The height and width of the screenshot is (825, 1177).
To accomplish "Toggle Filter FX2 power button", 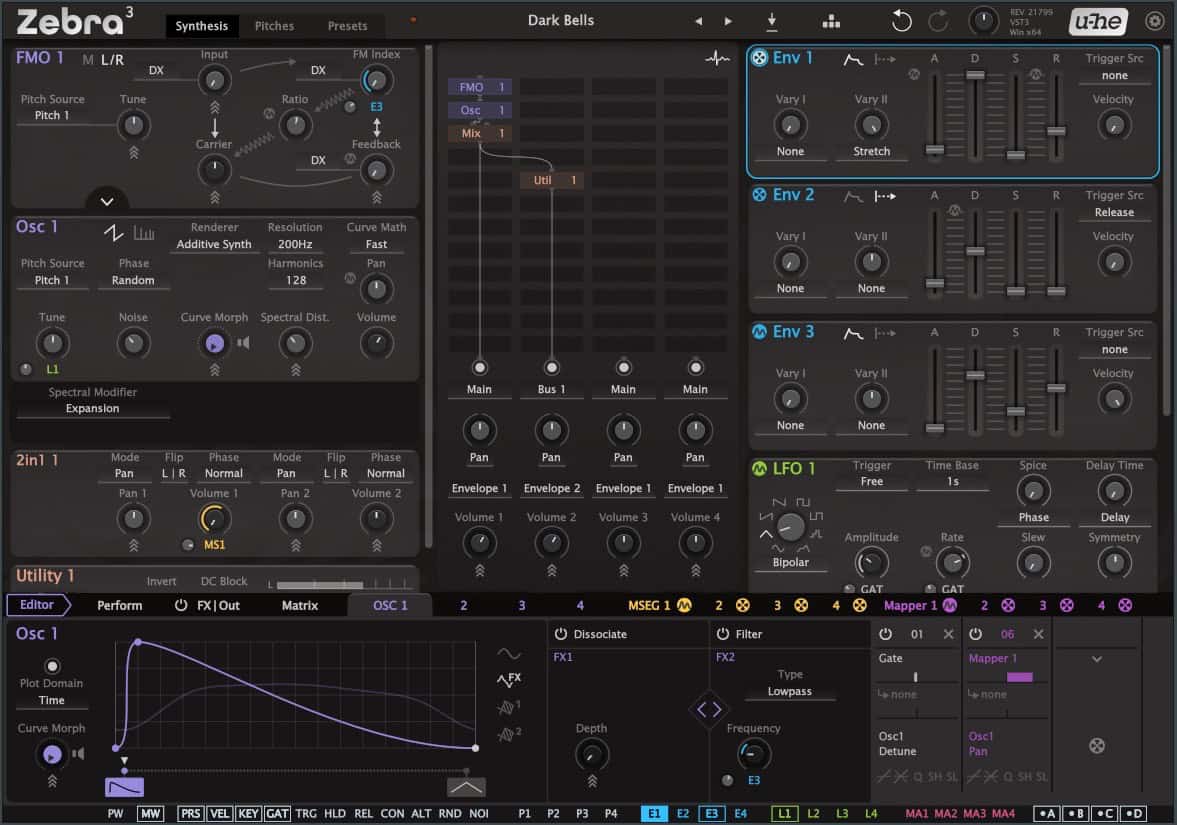I will click(722, 634).
